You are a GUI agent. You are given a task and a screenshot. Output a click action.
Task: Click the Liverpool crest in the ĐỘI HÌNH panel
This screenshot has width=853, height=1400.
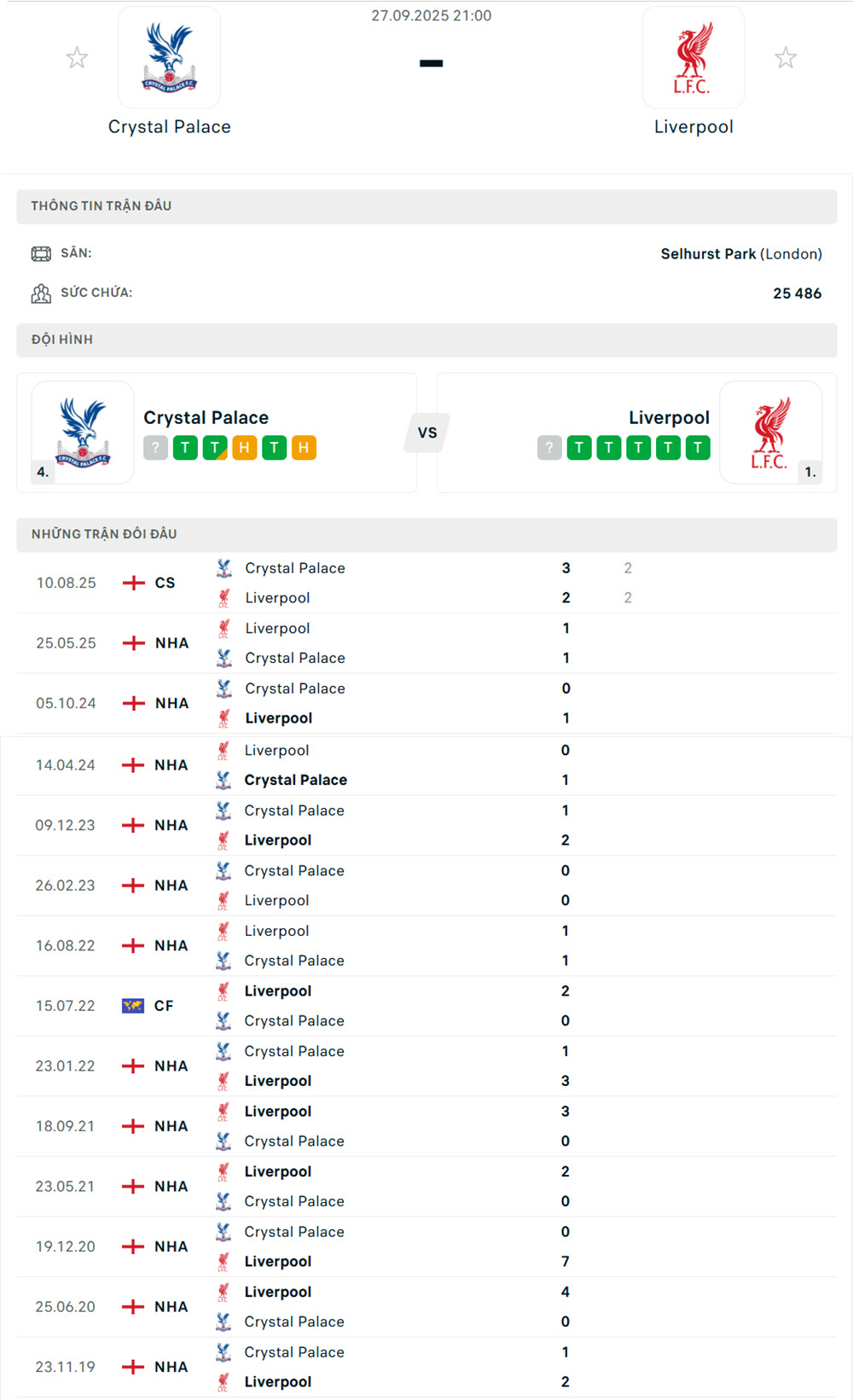[773, 432]
